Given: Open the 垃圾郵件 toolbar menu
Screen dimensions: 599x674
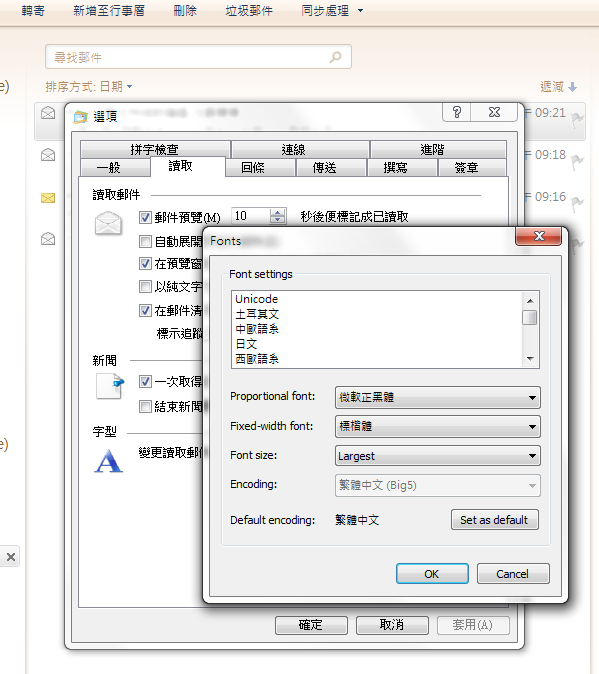Looking at the screenshot, I should pos(249,11).
